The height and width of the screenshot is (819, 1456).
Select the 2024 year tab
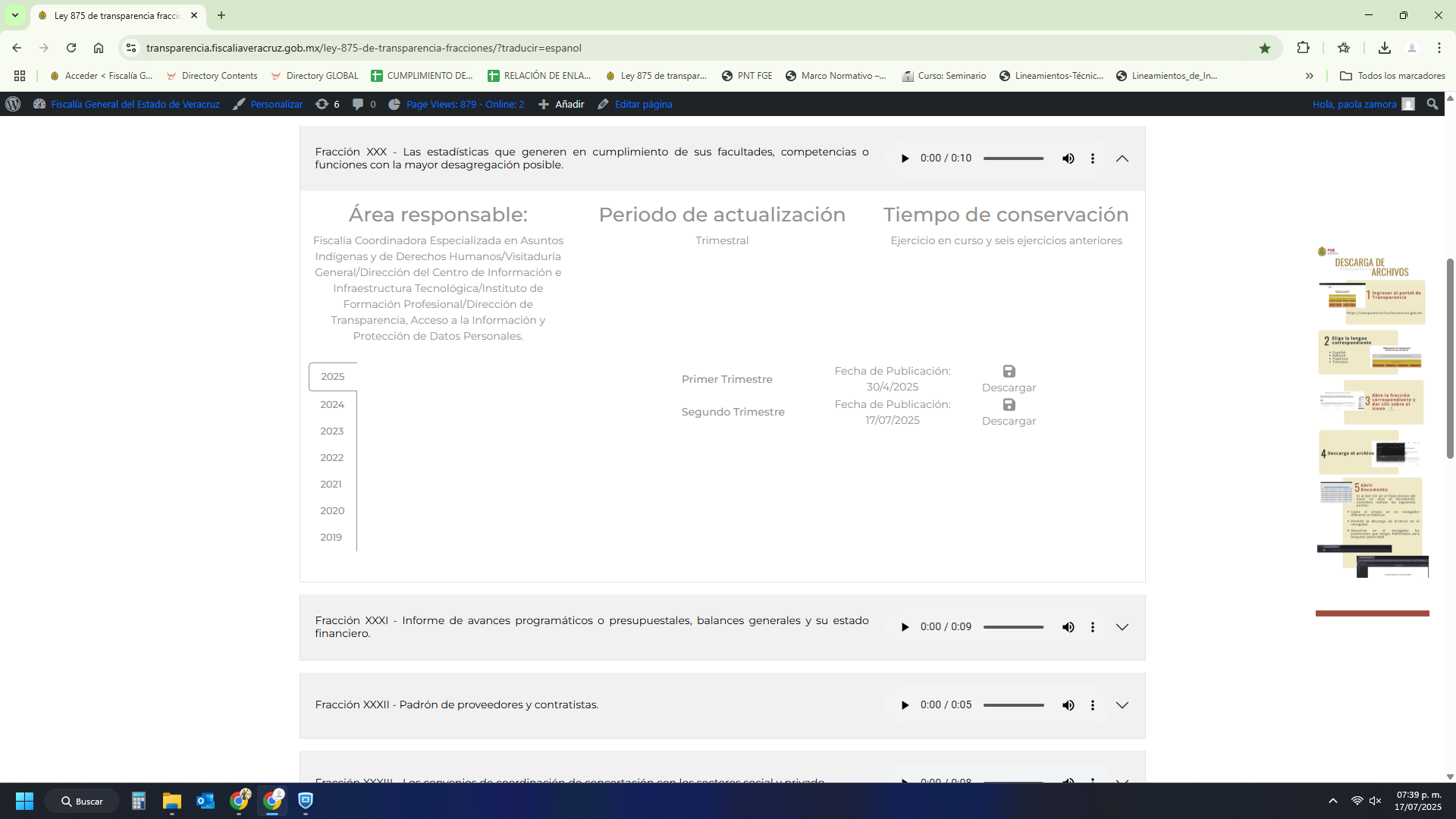click(332, 404)
